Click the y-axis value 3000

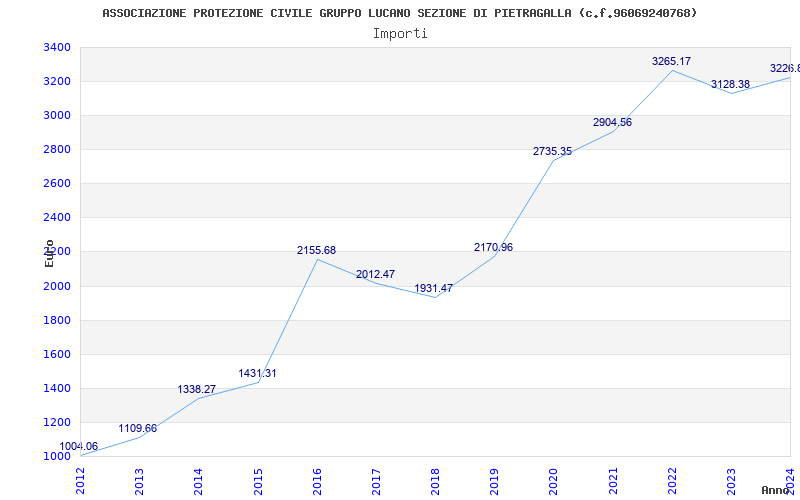pos(57,115)
